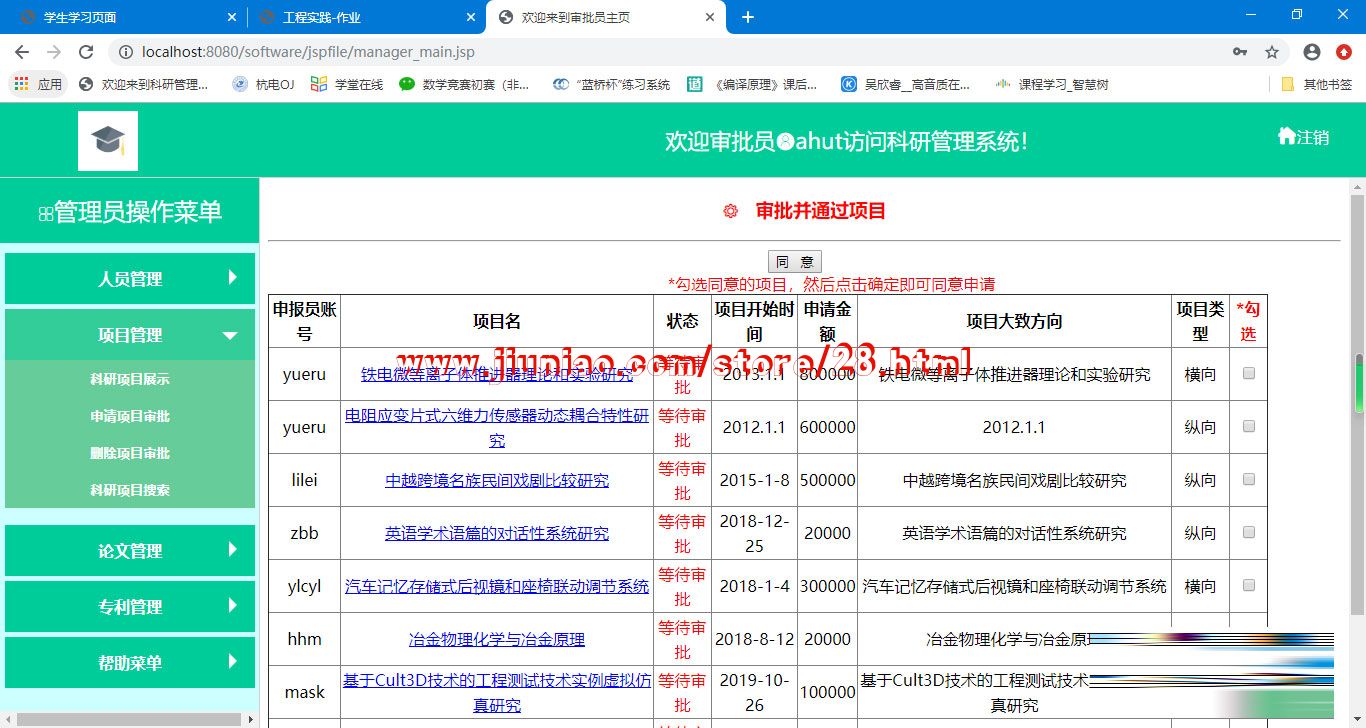Open a new browser tab with plus icon

[x=747, y=17]
